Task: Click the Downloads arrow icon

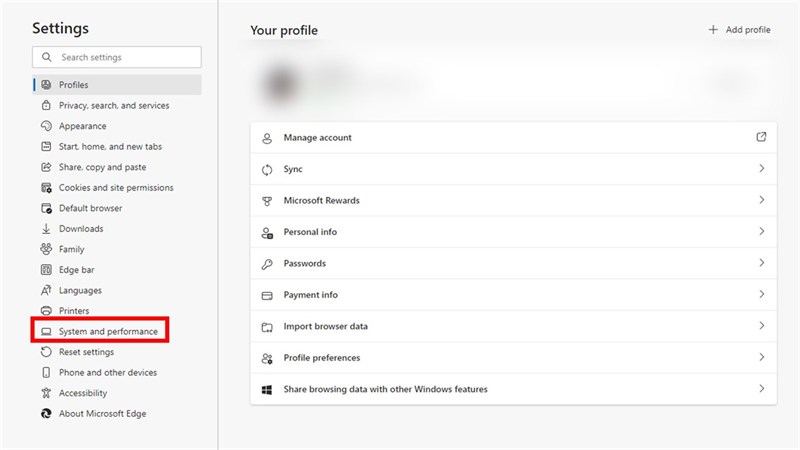Action: tap(46, 229)
